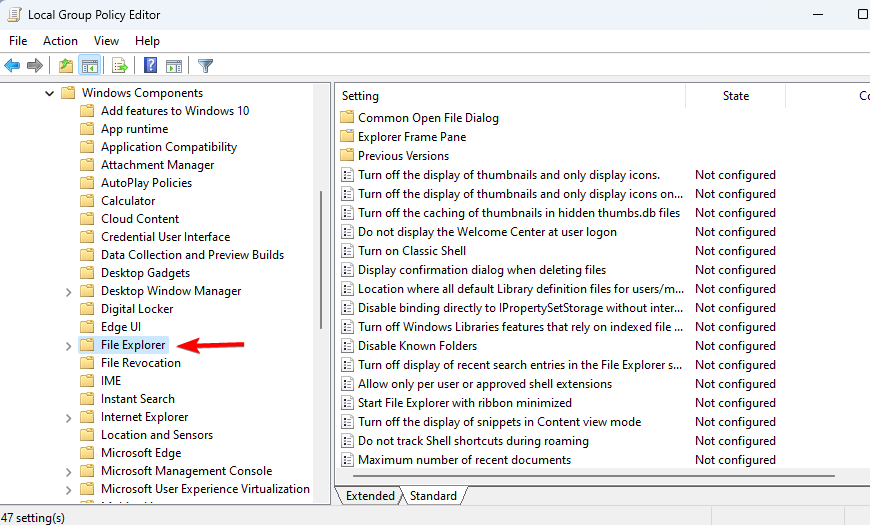Viewport: 870px width, 525px height.
Task: Collapse the Windows Components tree node
Action: pos(49,93)
